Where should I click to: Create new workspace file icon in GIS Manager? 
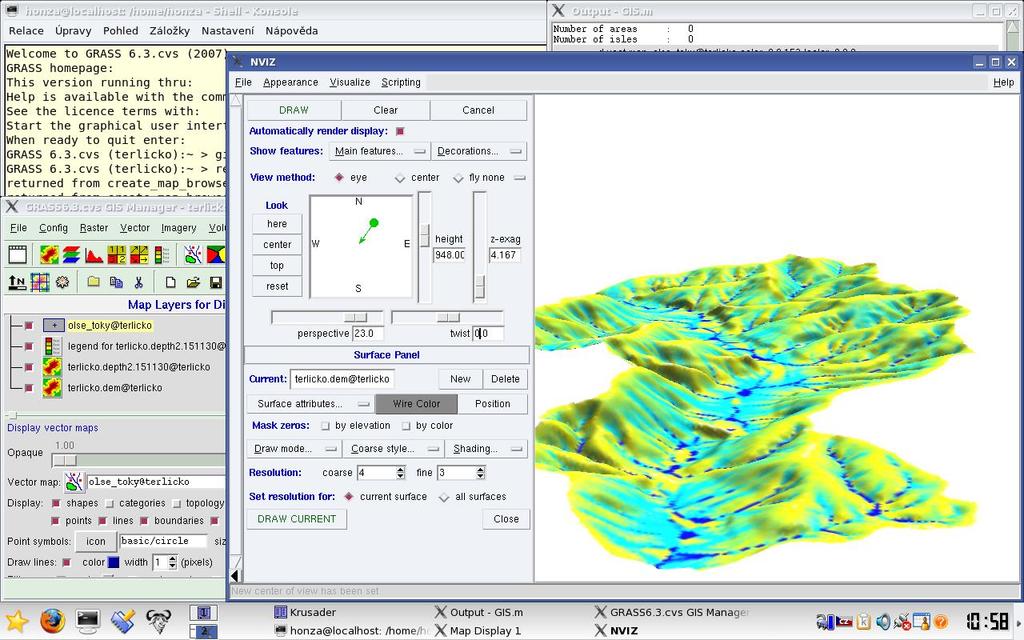tap(170, 282)
